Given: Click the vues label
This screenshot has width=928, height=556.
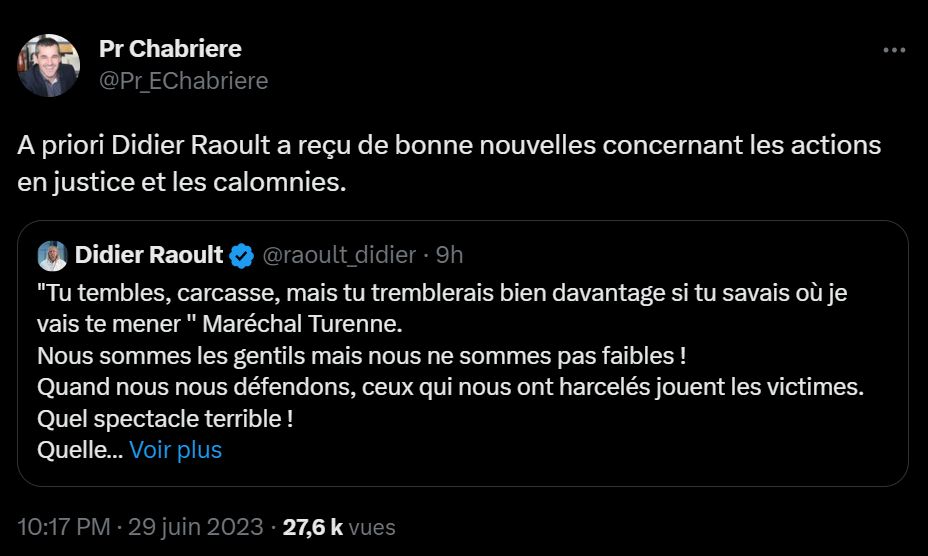Looking at the screenshot, I should coord(373,526).
